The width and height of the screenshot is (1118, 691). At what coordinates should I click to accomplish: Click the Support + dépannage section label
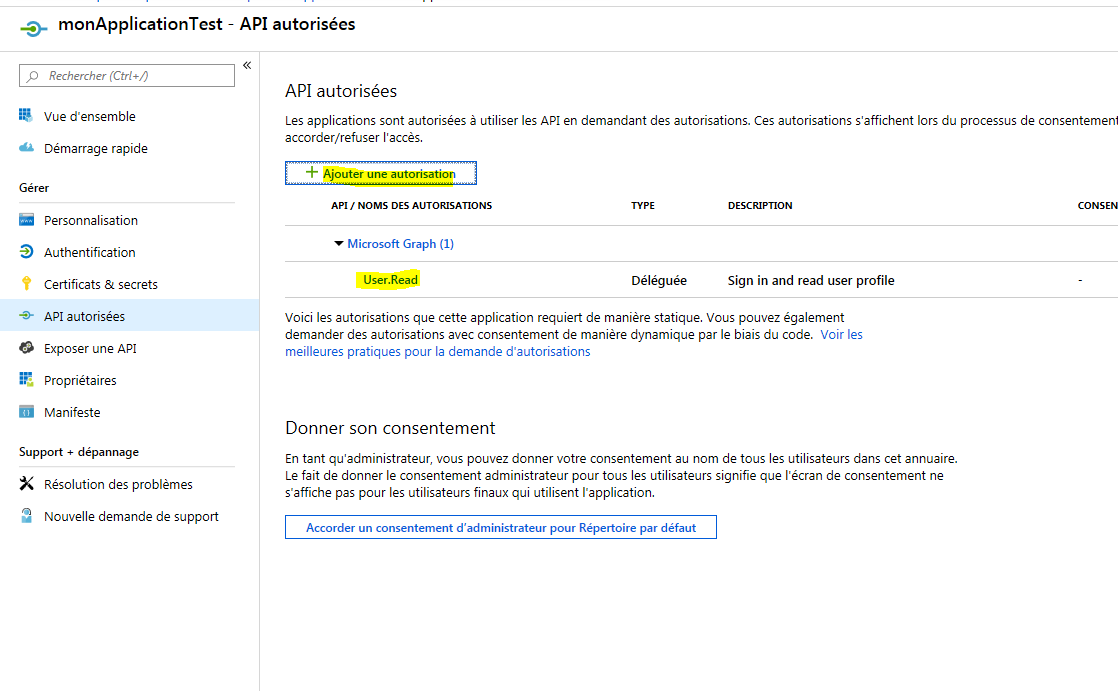click(x=79, y=452)
